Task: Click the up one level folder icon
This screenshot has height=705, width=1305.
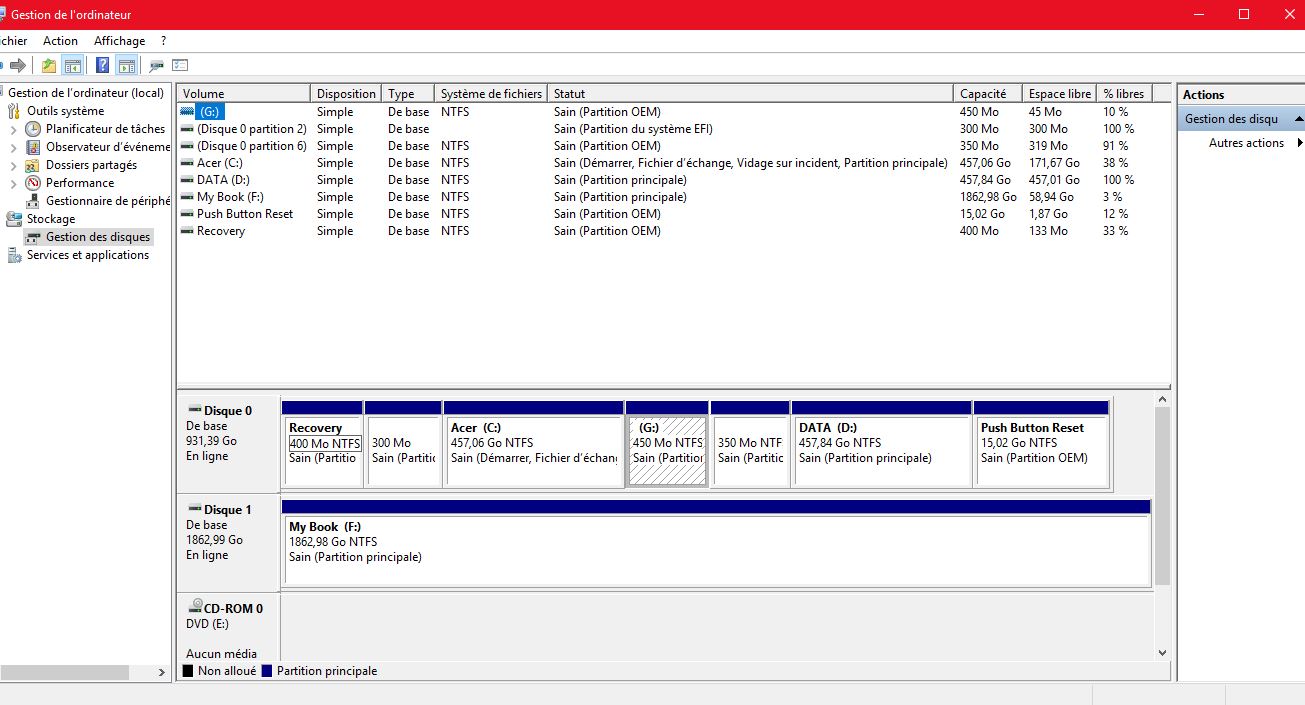Action: [x=49, y=66]
